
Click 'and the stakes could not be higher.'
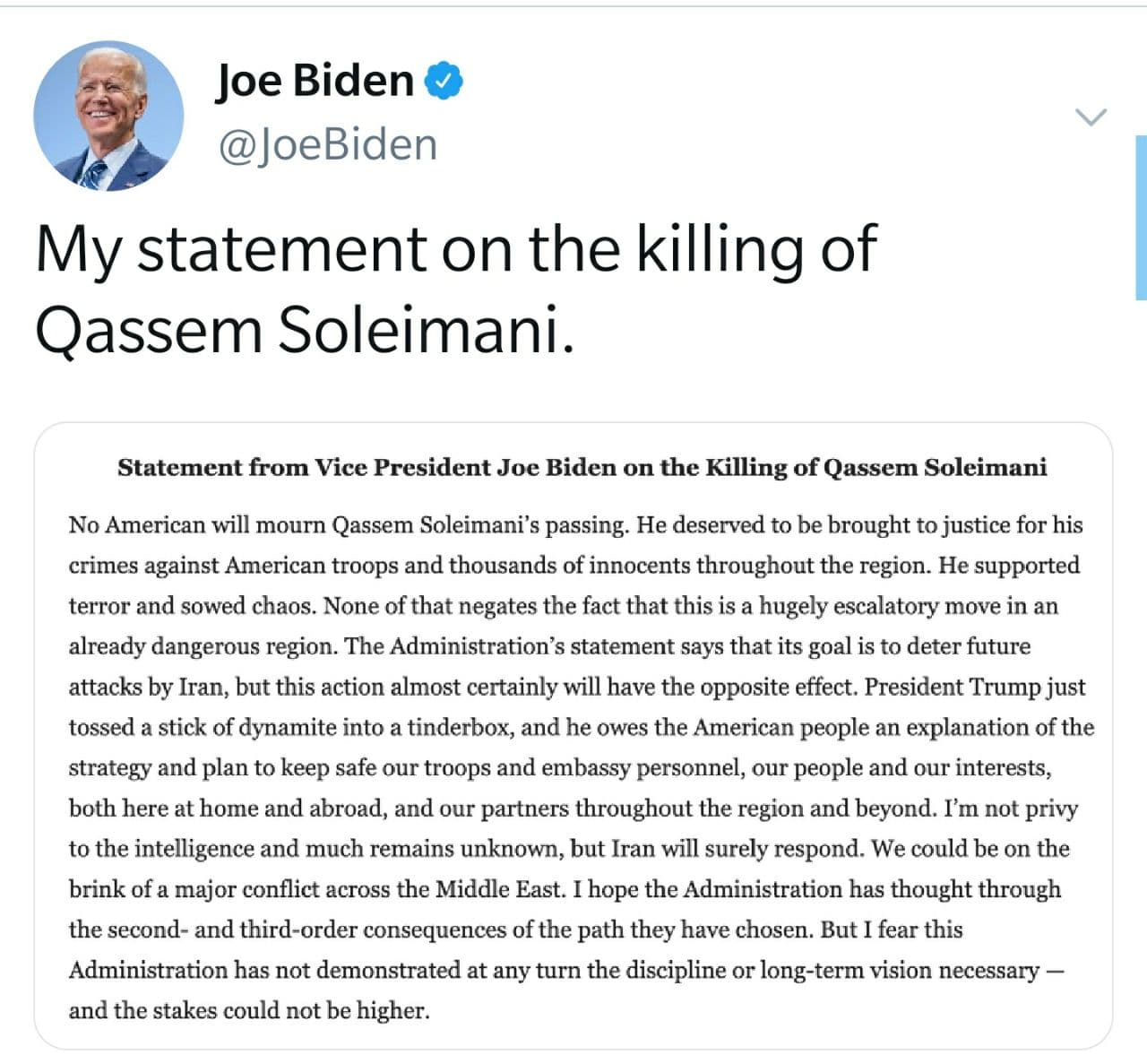(249, 1010)
